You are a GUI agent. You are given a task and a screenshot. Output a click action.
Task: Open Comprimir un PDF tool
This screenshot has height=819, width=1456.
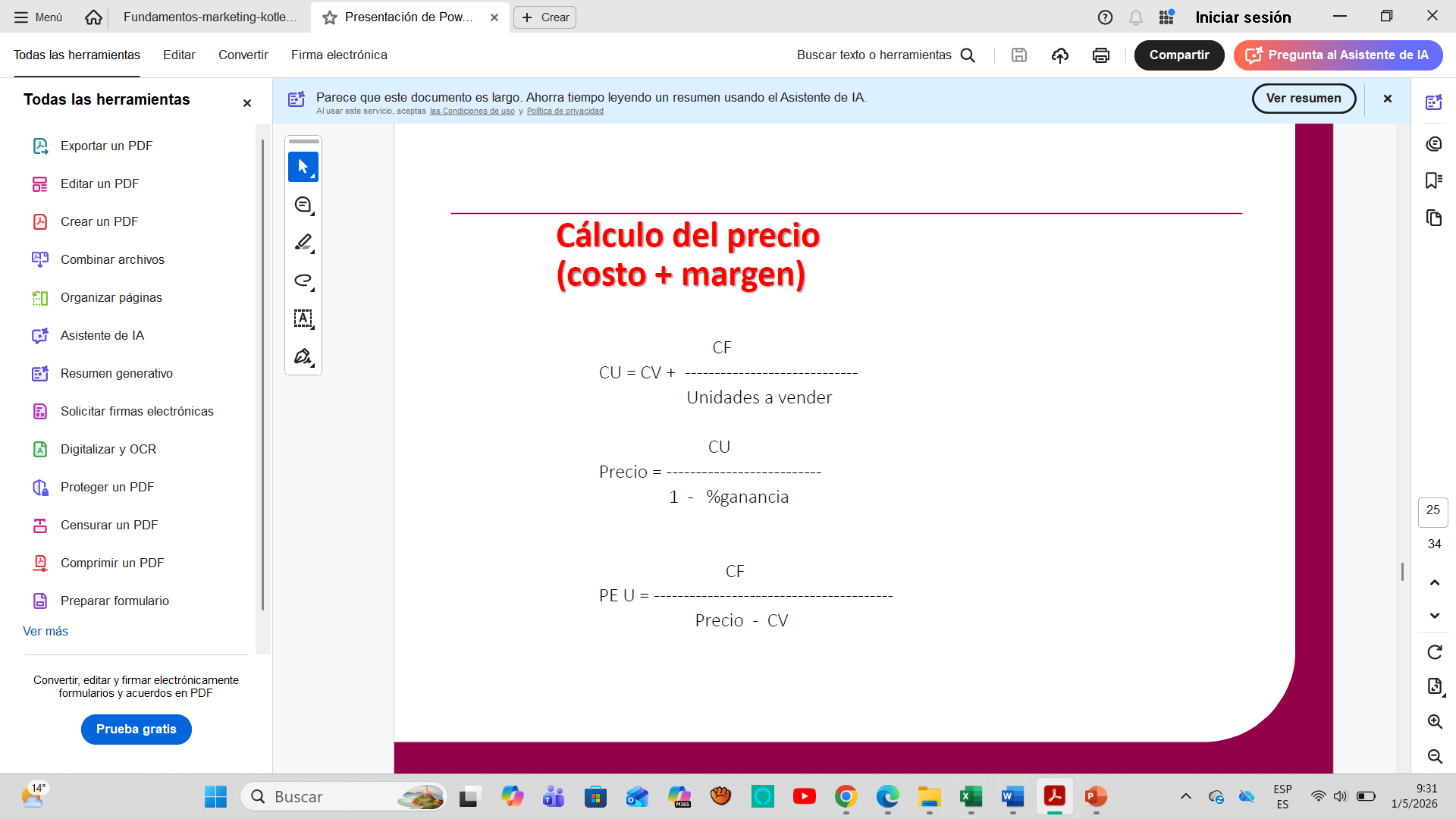click(112, 563)
